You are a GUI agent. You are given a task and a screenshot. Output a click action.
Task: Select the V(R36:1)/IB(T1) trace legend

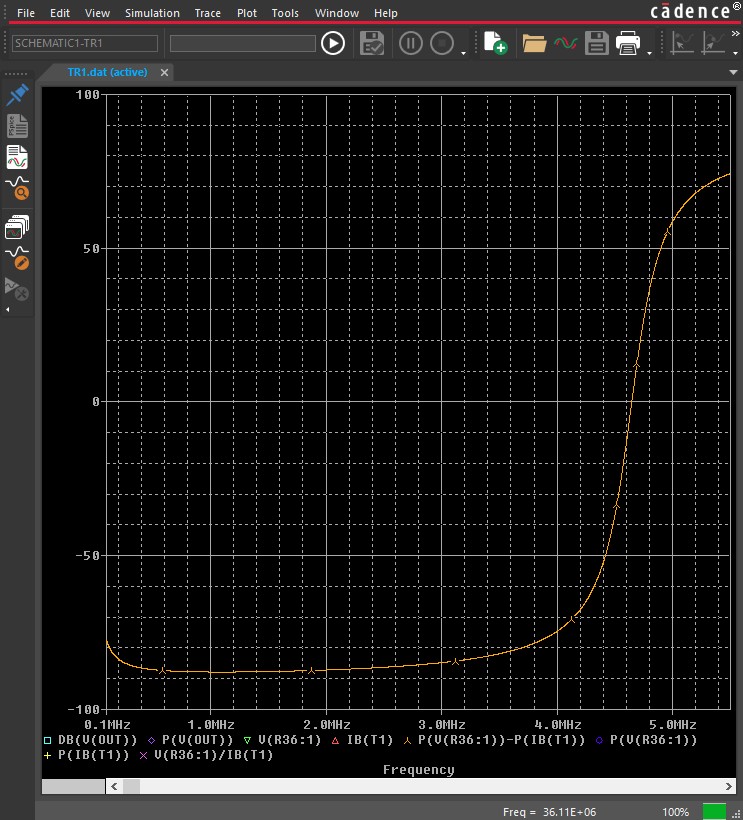[206, 755]
